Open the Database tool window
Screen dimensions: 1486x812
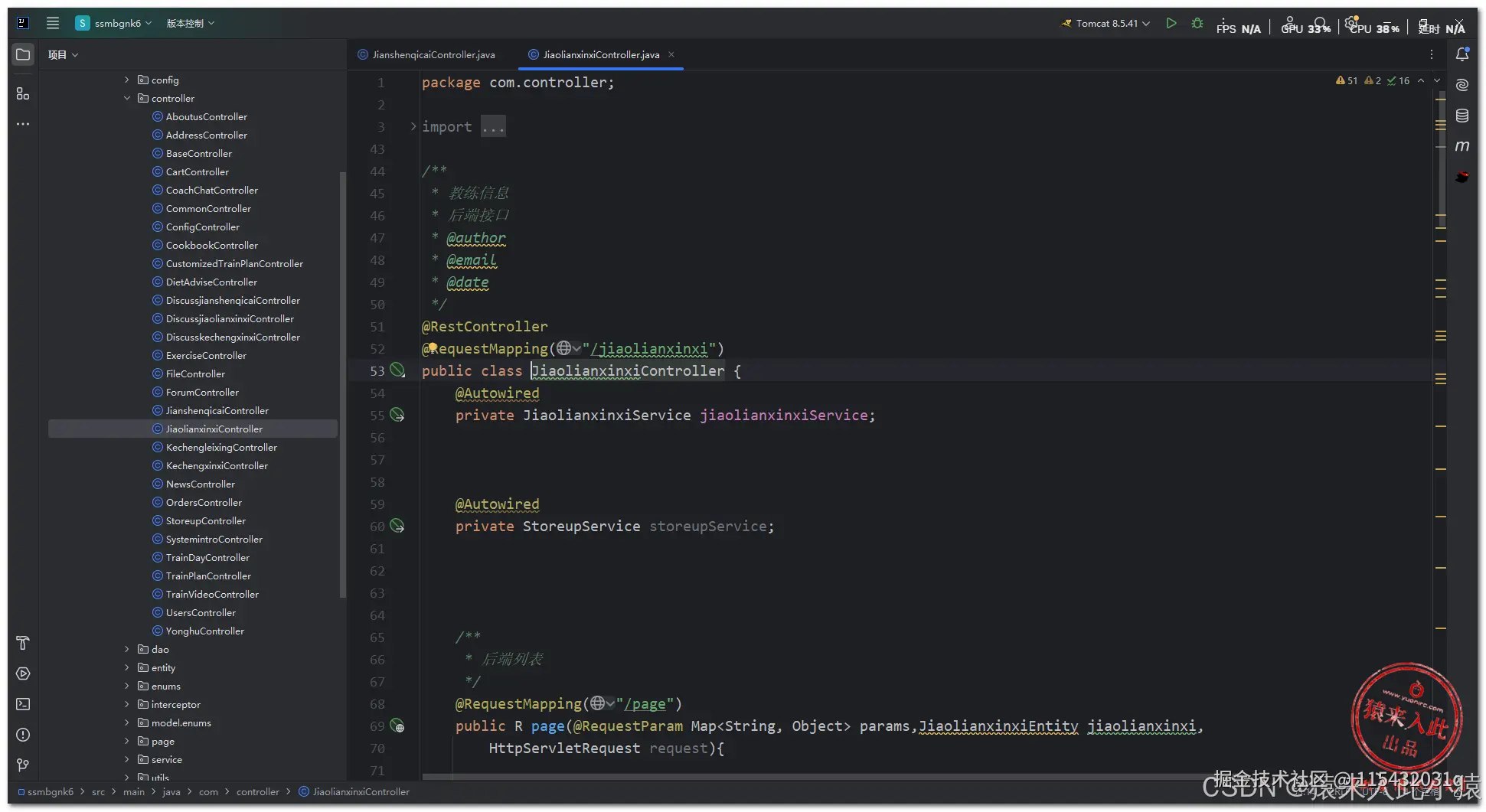coord(1462,116)
